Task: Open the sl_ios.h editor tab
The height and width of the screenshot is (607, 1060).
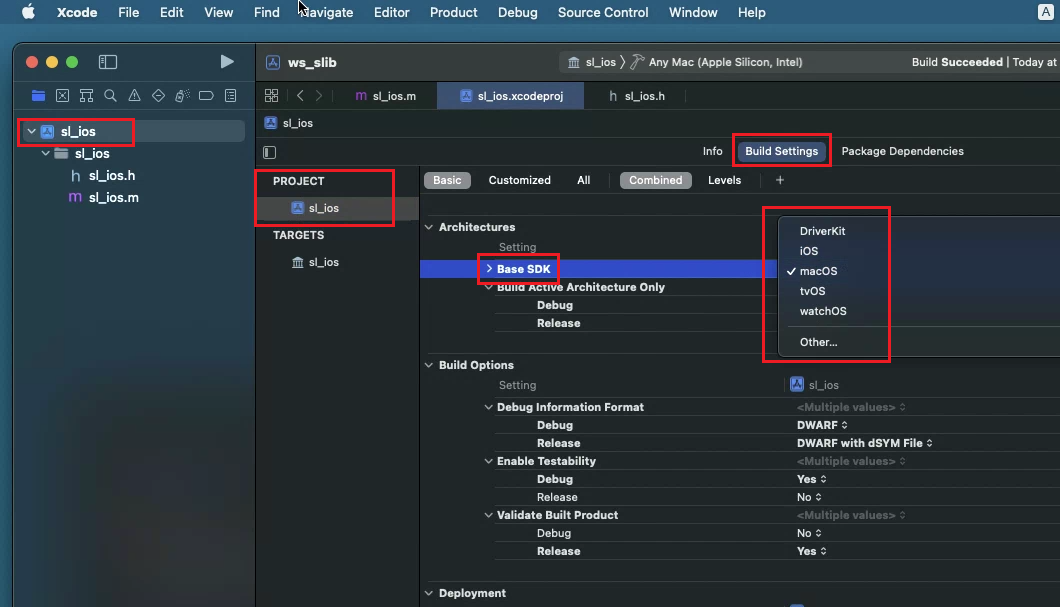Action: coord(636,95)
